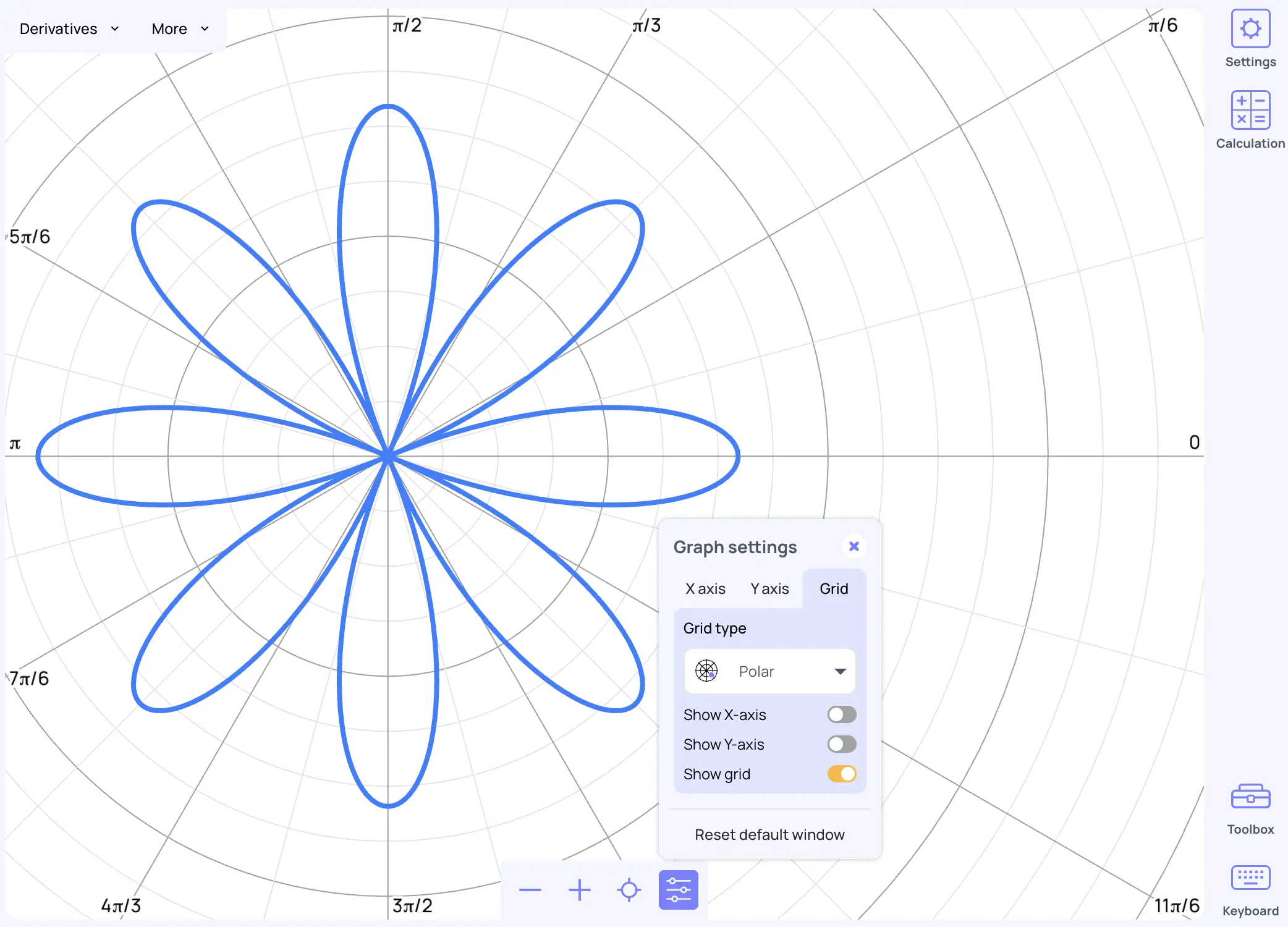Screen dimensions: 1288x927
Task: Click the π/2 angle label
Action: point(407,25)
